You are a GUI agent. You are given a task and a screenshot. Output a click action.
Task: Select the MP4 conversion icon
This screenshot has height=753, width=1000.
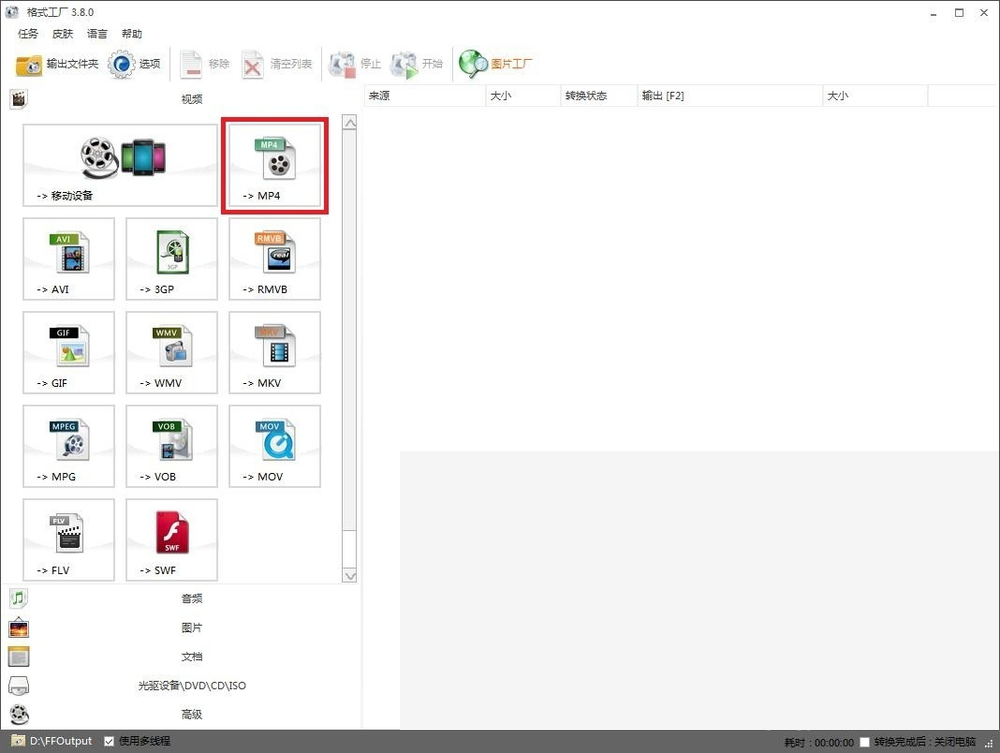tap(275, 165)
